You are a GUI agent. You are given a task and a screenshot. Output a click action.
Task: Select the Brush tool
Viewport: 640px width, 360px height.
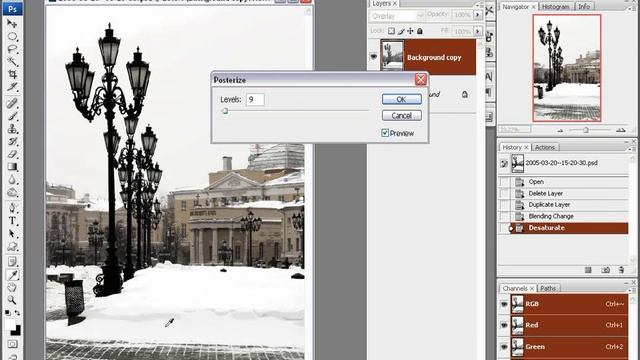pos(12,116)
